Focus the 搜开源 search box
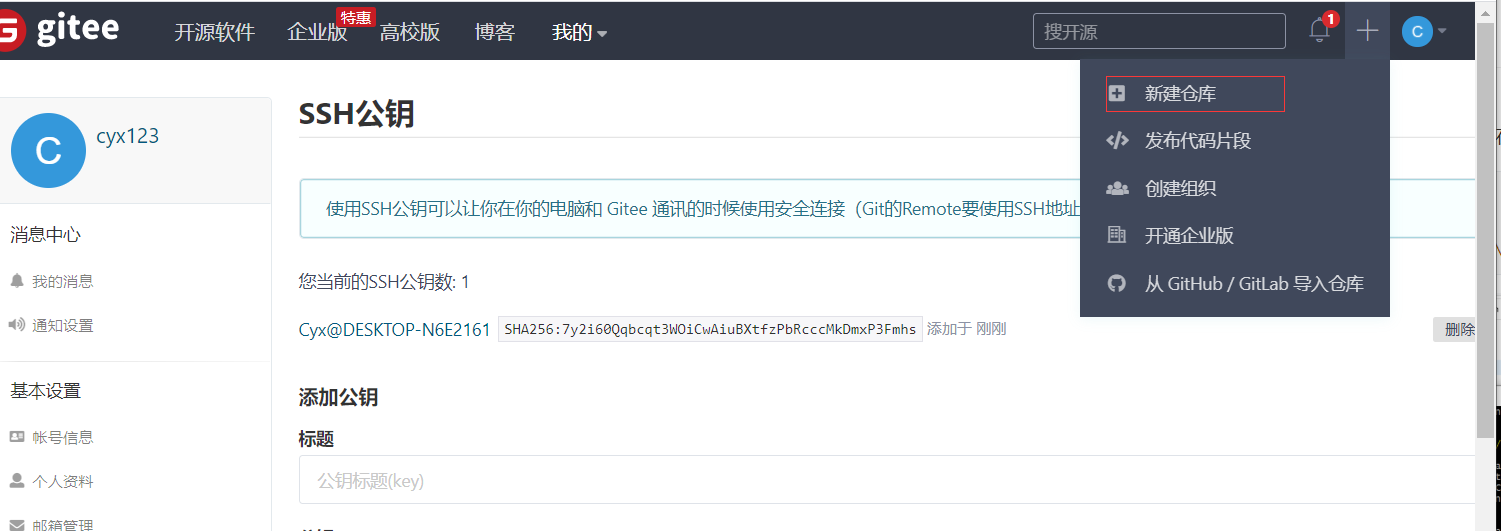This screenshot has width=1501, height=531. coord(1159,31)
